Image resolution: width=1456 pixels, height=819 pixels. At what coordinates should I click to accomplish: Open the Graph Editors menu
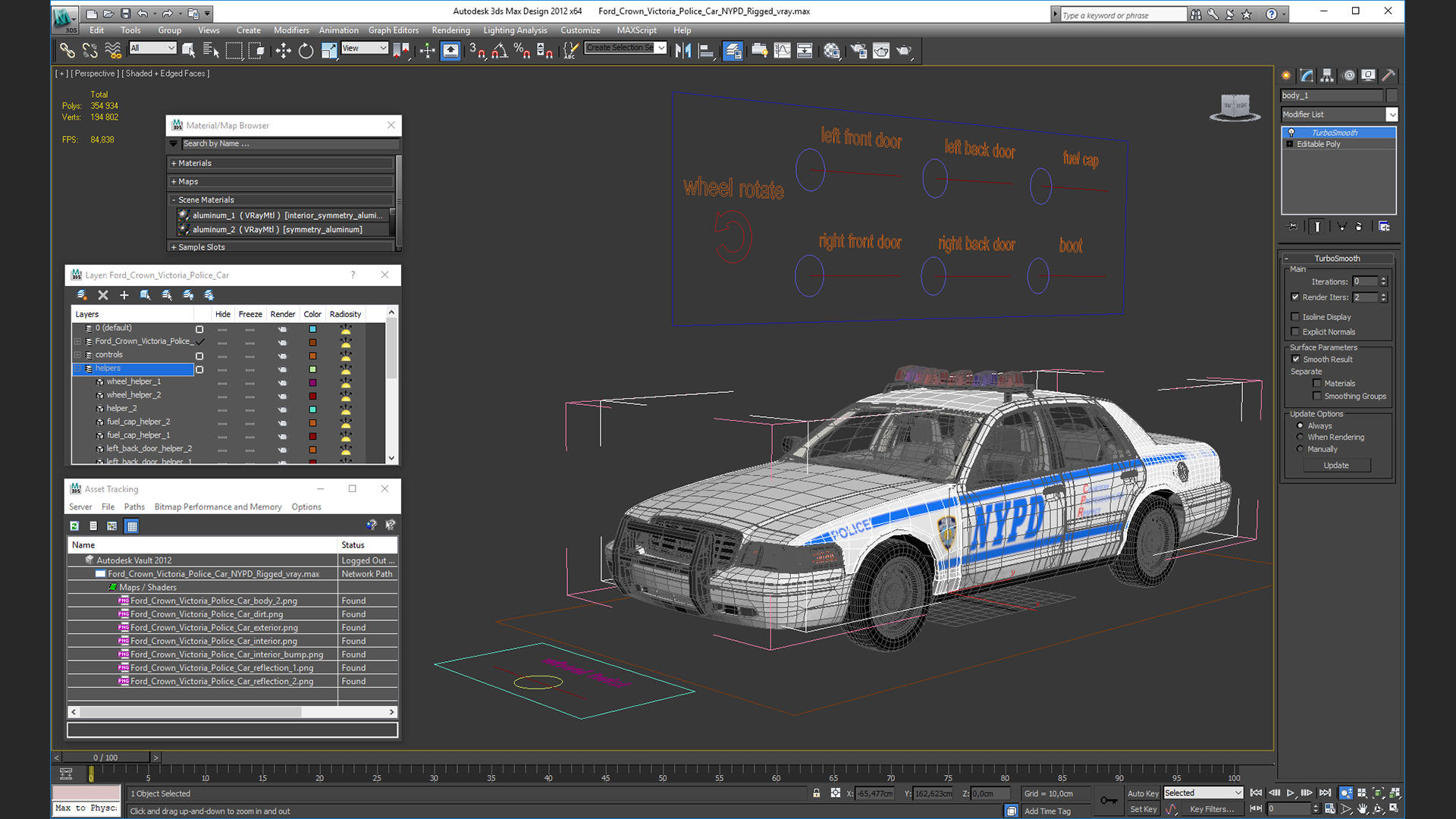click(x=394, y=30)
